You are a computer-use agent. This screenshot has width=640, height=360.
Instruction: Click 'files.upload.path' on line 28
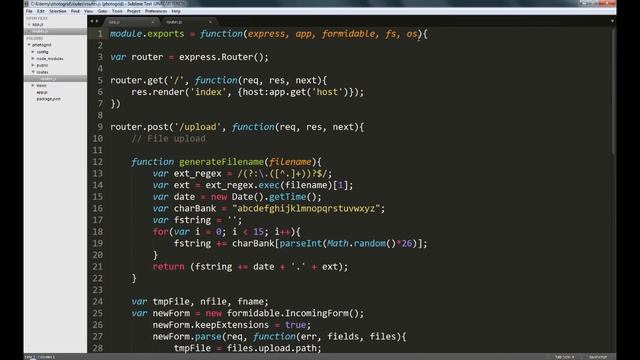pos(272,348)
